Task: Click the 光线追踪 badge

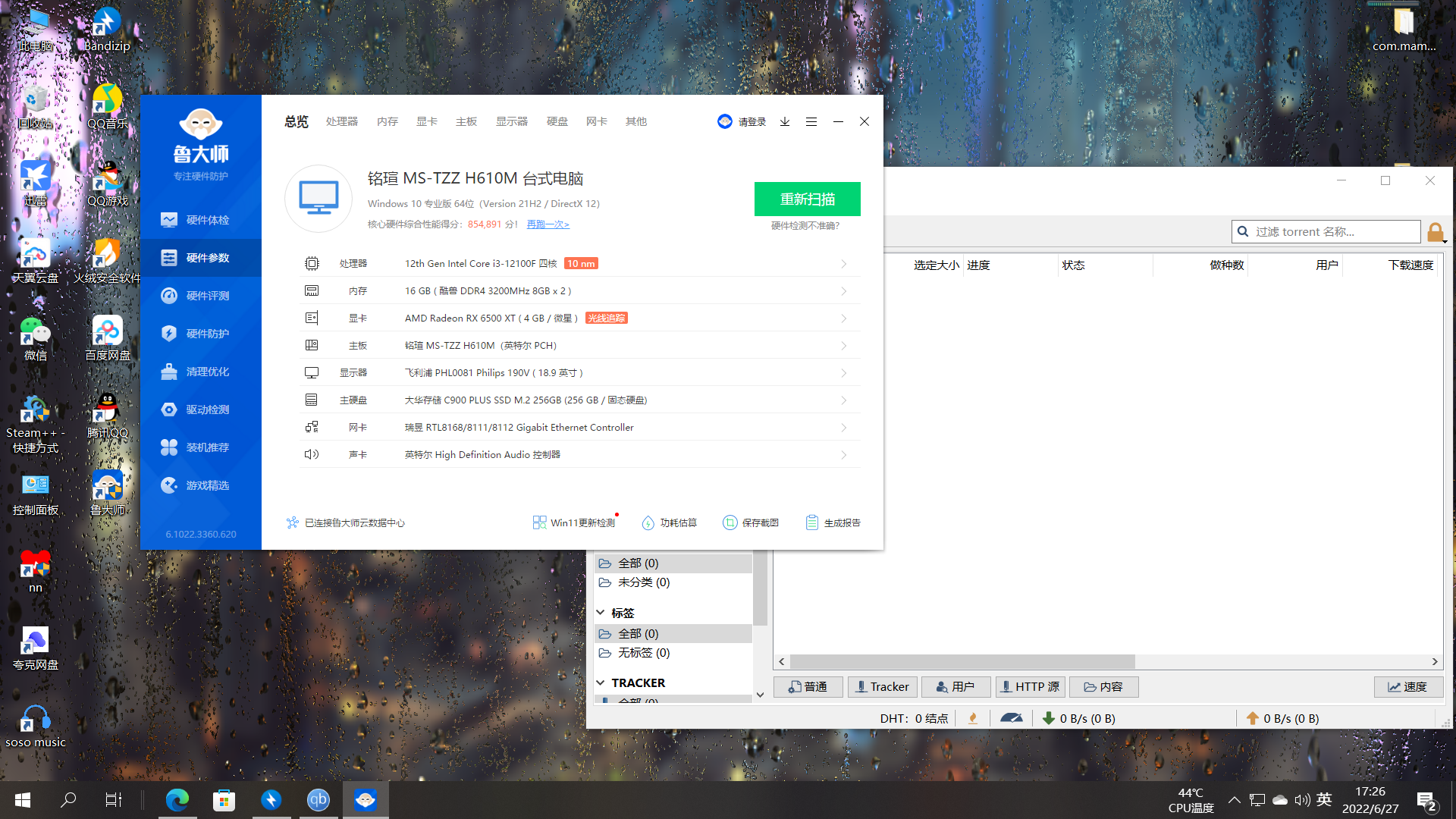Action: [607, 318]
